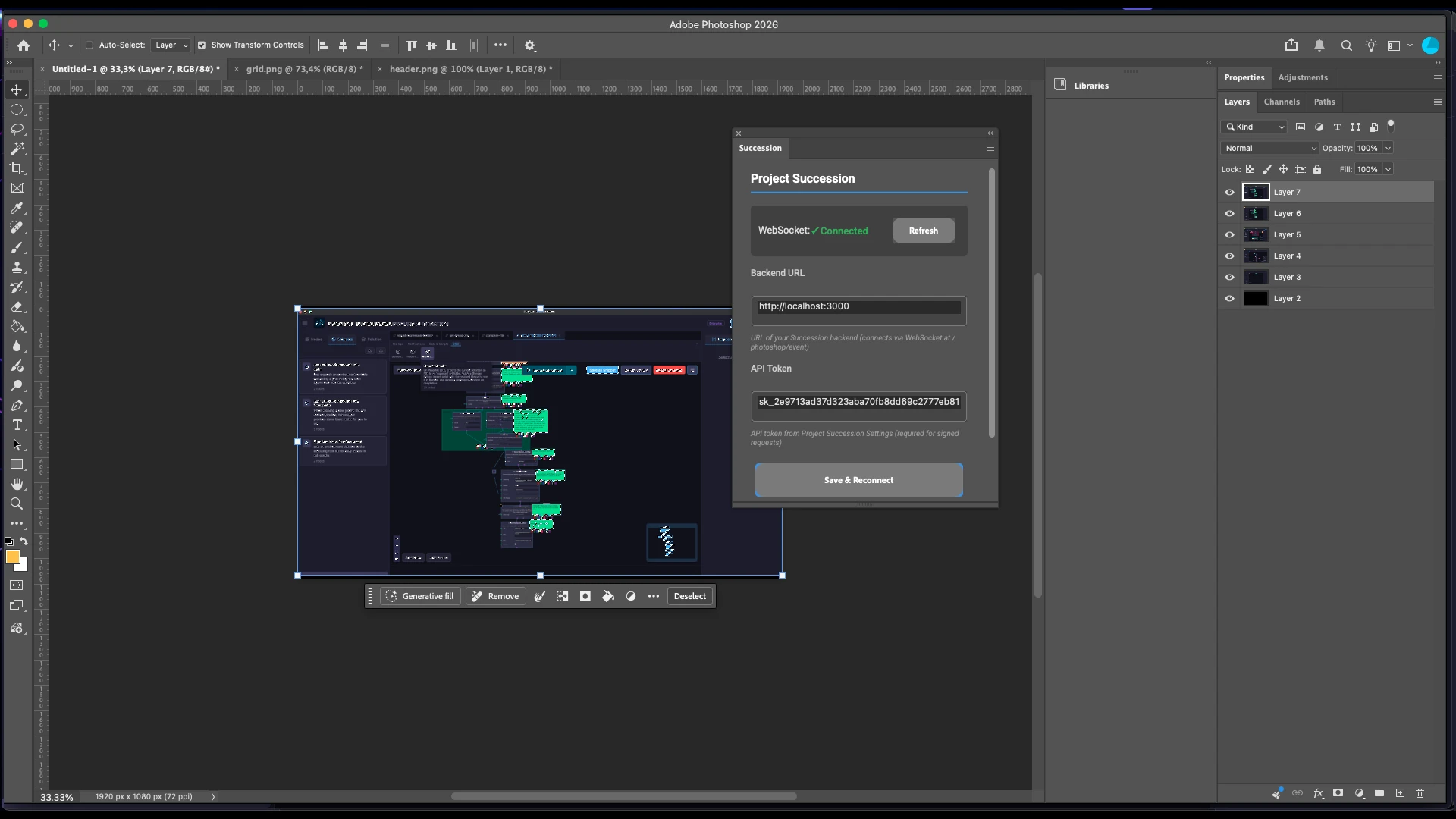Select the Lasso tool

pos(17,129)
